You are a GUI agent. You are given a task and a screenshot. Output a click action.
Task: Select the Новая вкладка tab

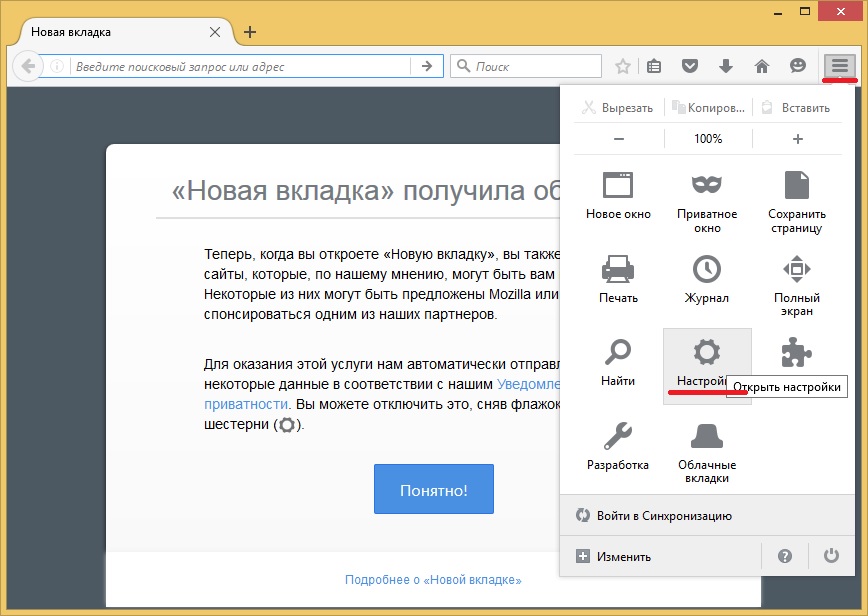pyautogui.click(x=125, y=32)
